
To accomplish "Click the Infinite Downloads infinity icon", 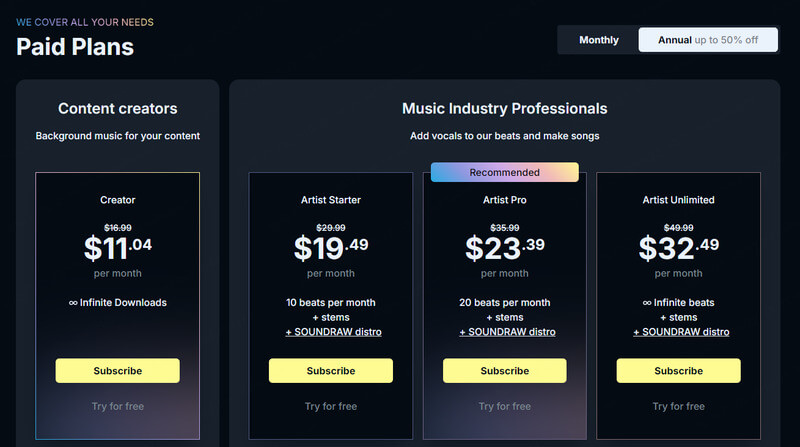I will coord(74,302).
